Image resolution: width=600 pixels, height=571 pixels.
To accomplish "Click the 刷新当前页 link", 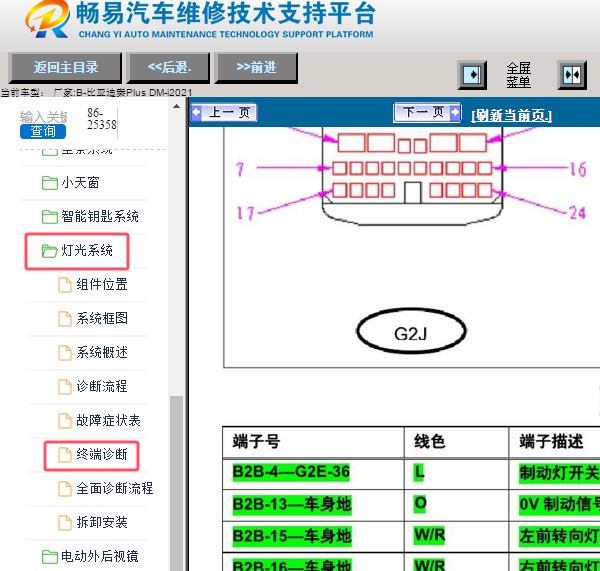I will 511,115.
